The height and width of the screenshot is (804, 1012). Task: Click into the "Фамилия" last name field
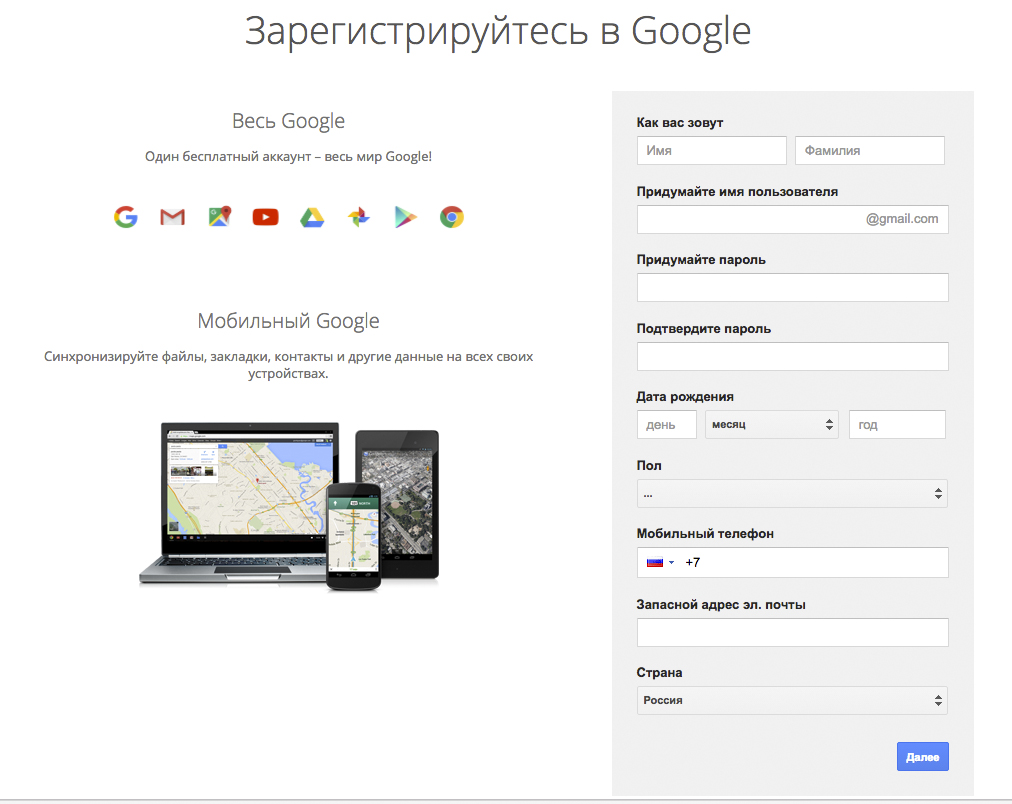[869, 151]
